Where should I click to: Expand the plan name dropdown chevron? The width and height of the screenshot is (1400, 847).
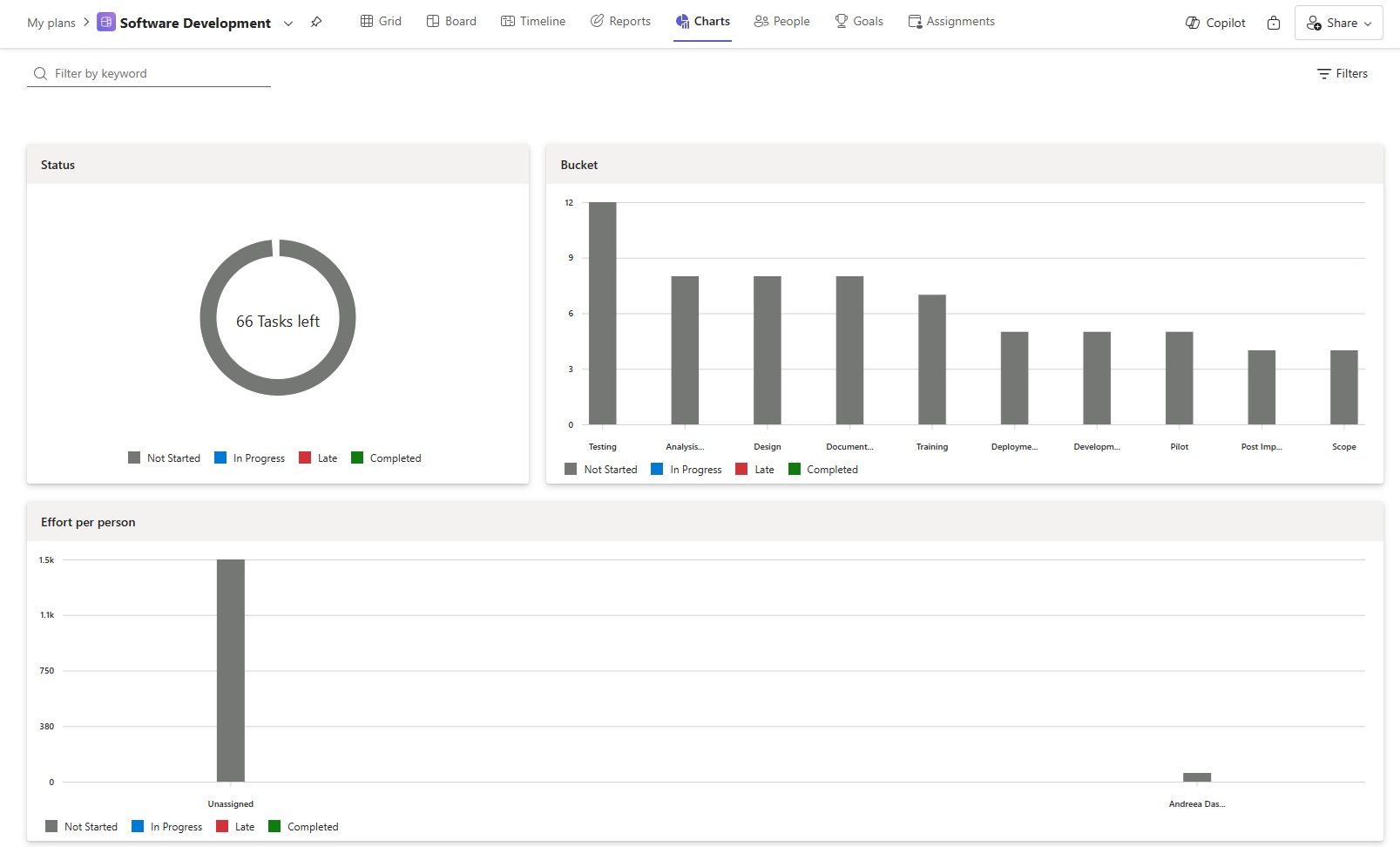(288, 24)
